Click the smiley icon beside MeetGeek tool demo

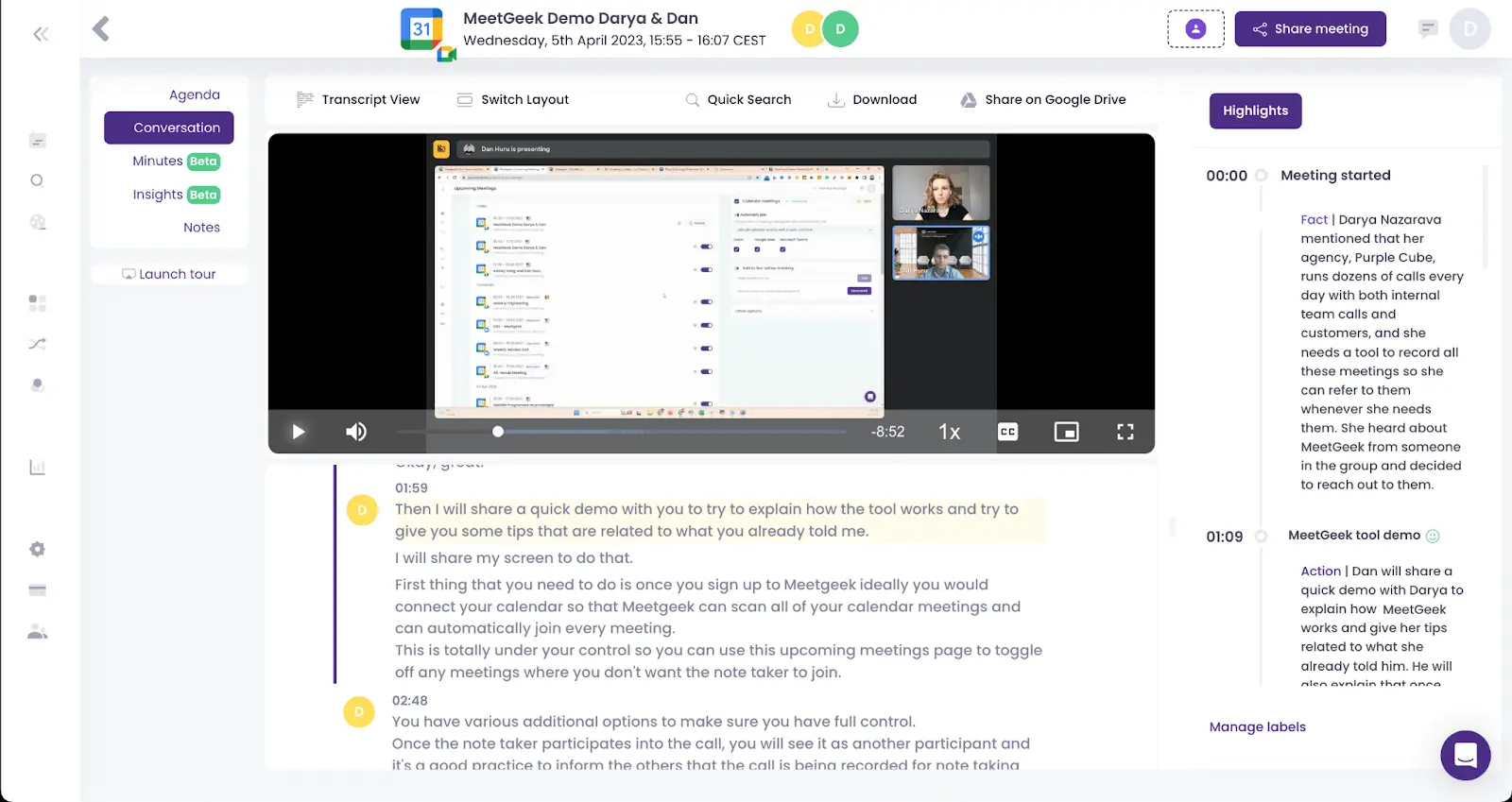(1433, 536)
